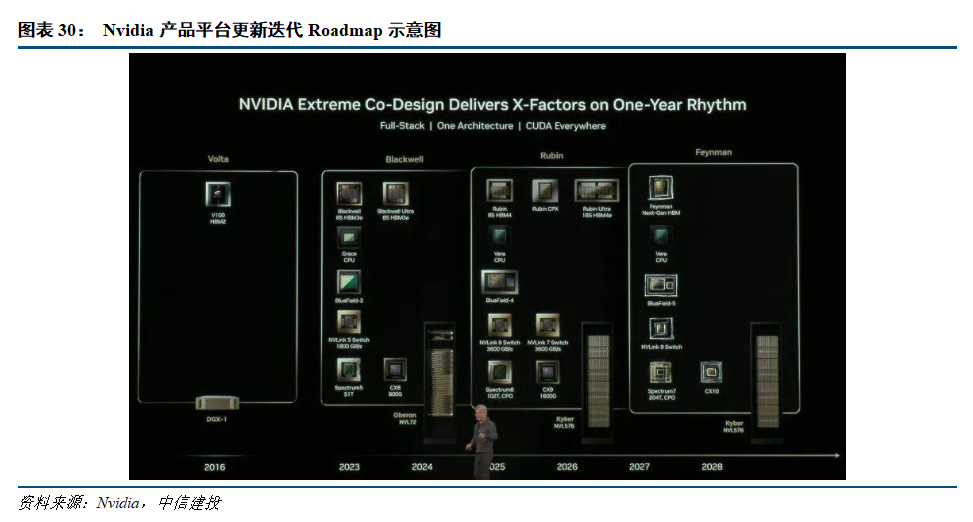Click the Feynman generation heading

(x=714, y=152)
